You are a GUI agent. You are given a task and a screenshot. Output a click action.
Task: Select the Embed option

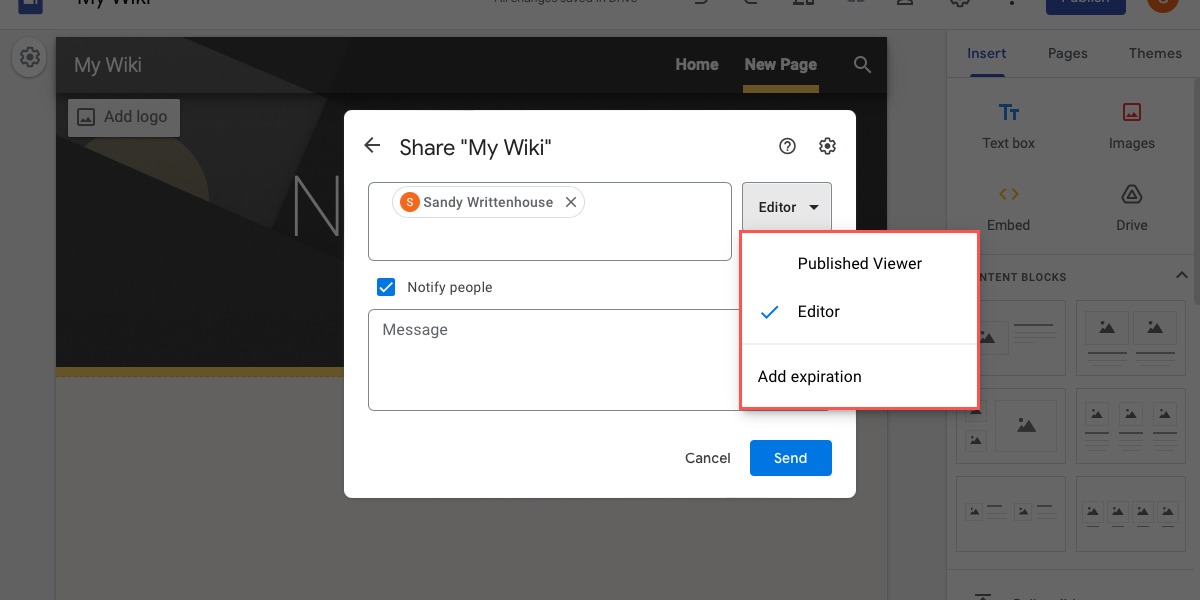(x=1008, y=205)
